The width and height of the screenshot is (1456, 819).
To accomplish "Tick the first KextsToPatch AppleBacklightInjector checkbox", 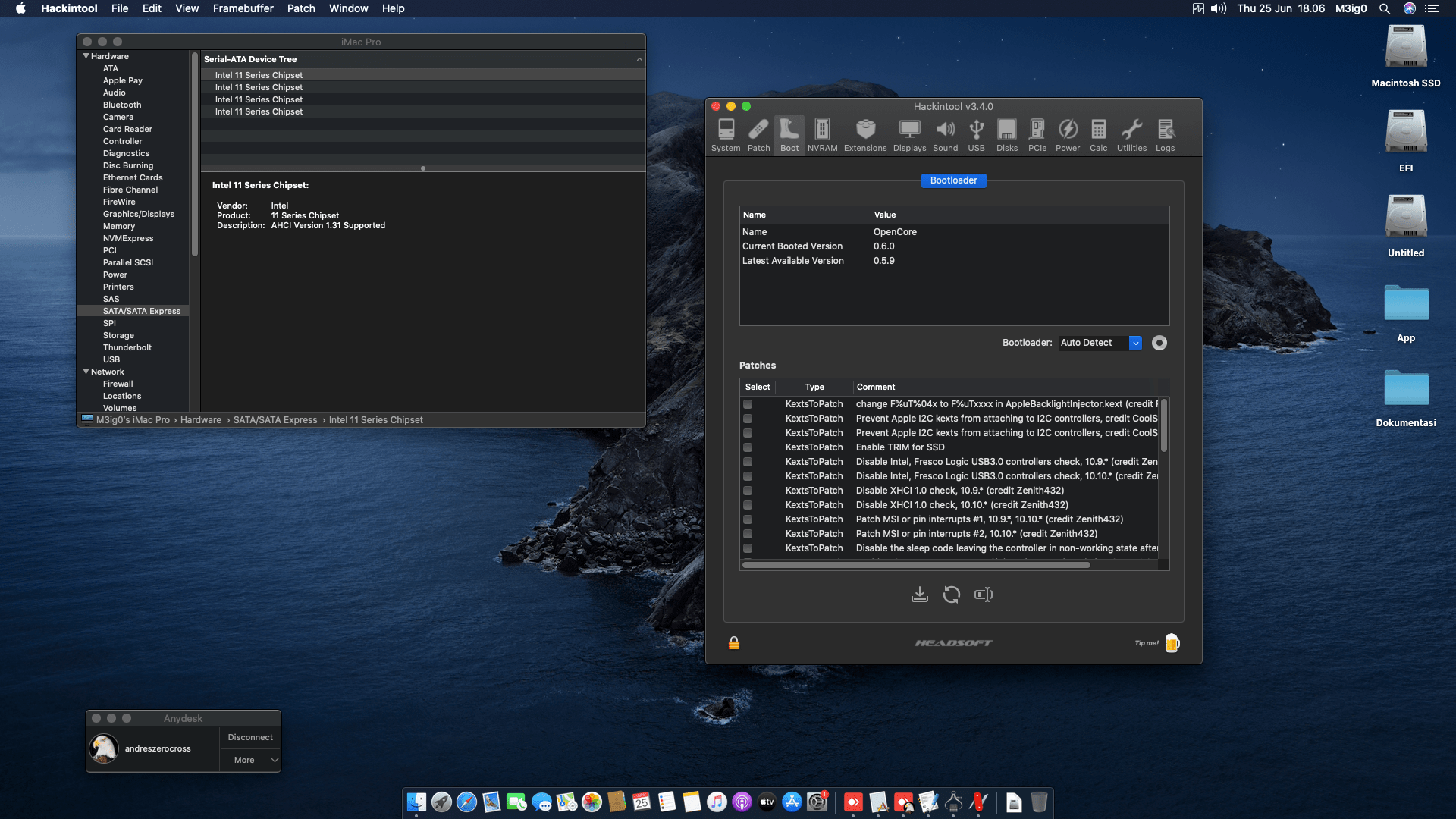I will click(x=748, y=404).
